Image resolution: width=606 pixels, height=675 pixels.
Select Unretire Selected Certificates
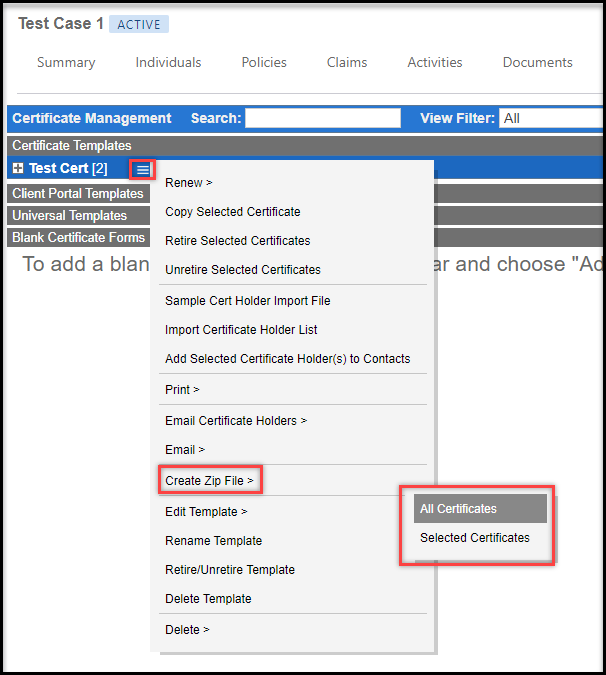pos(243,269)
